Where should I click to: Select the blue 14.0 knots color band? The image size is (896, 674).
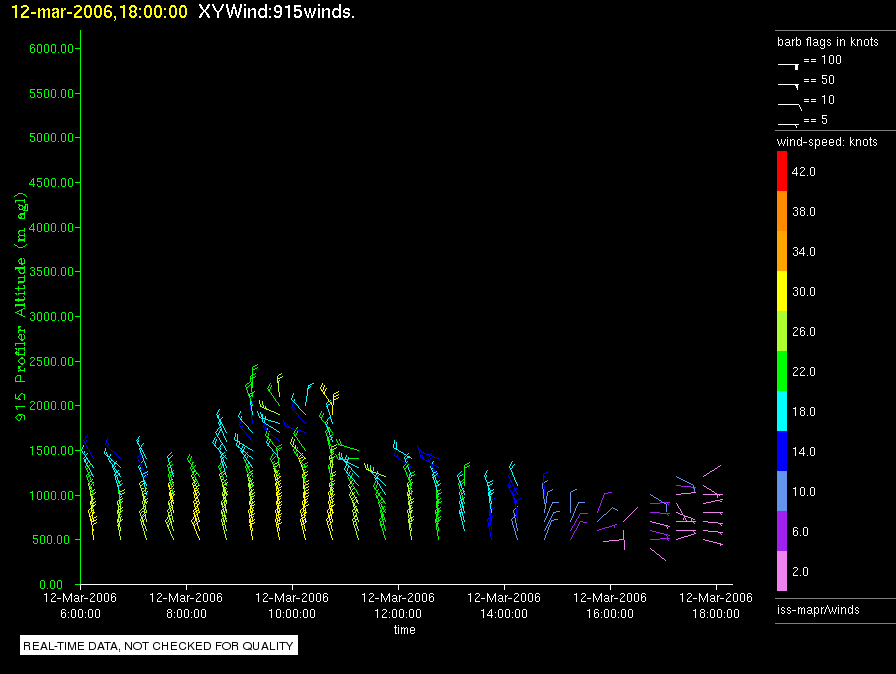pos(782,451)
